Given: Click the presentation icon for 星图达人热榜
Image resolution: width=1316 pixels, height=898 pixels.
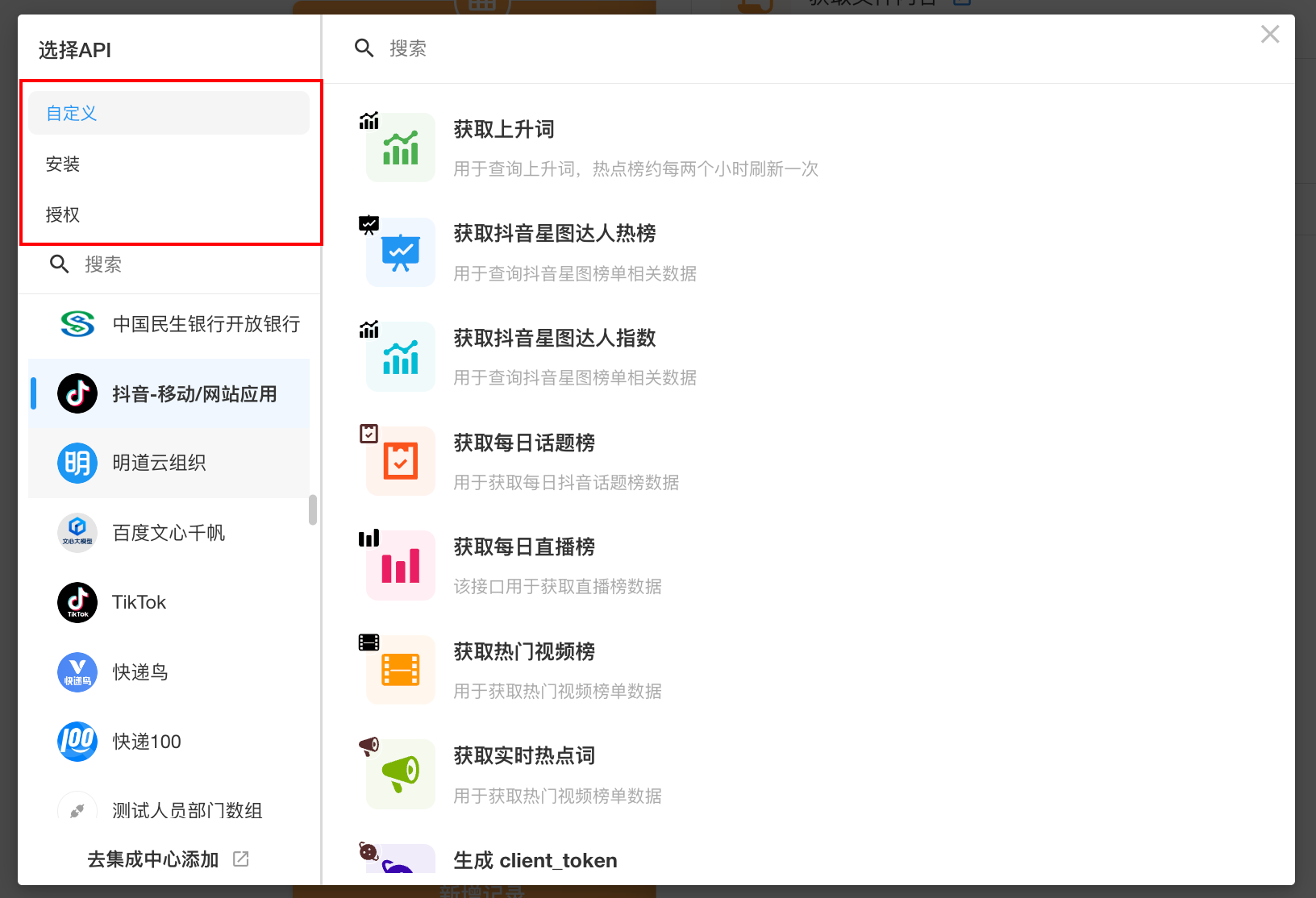Looking at the screenshot, I should [x=401, y=252].
